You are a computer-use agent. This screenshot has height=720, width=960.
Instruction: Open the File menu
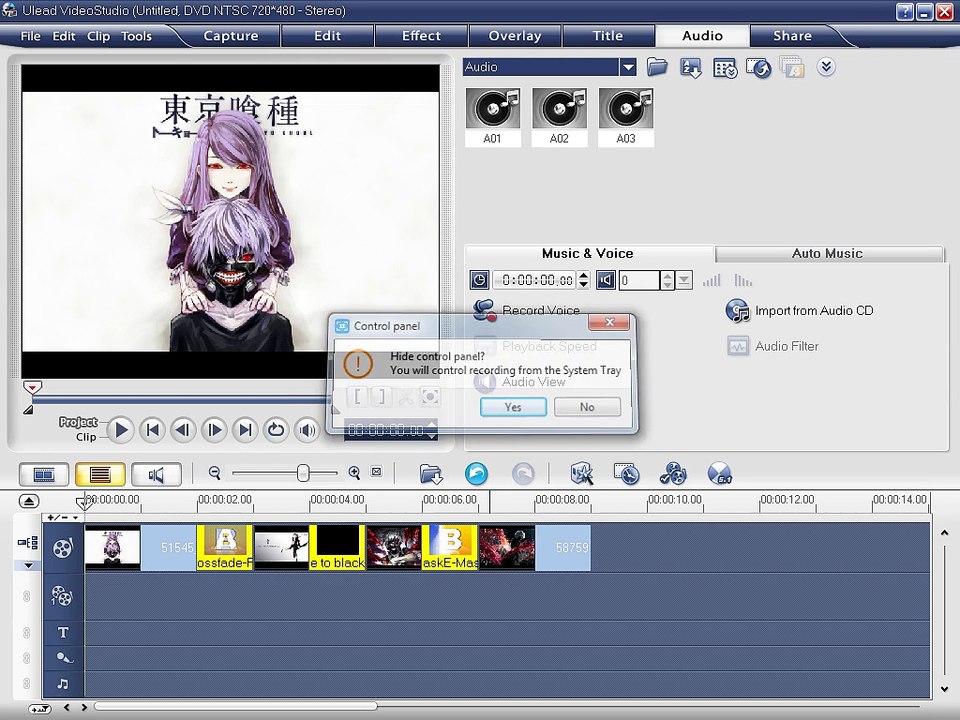[x=30, y=36]
